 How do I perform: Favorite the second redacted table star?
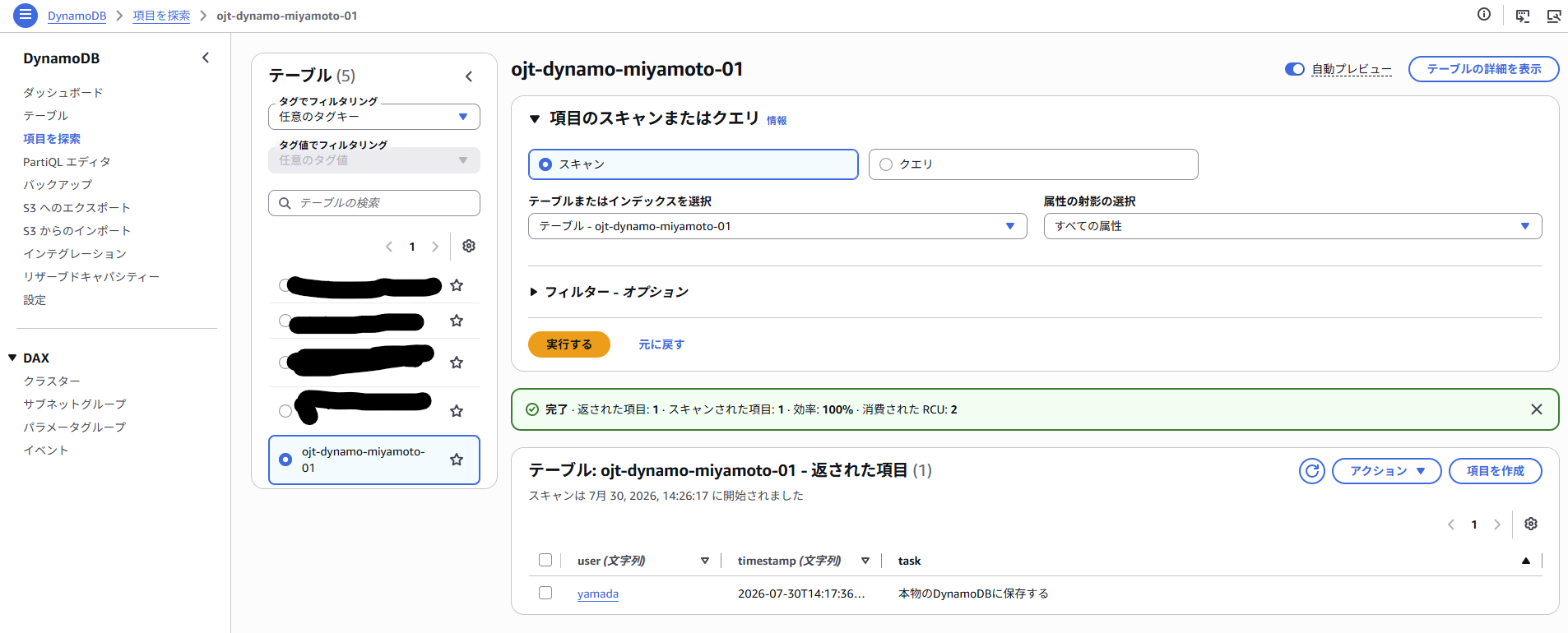[457, 321]
